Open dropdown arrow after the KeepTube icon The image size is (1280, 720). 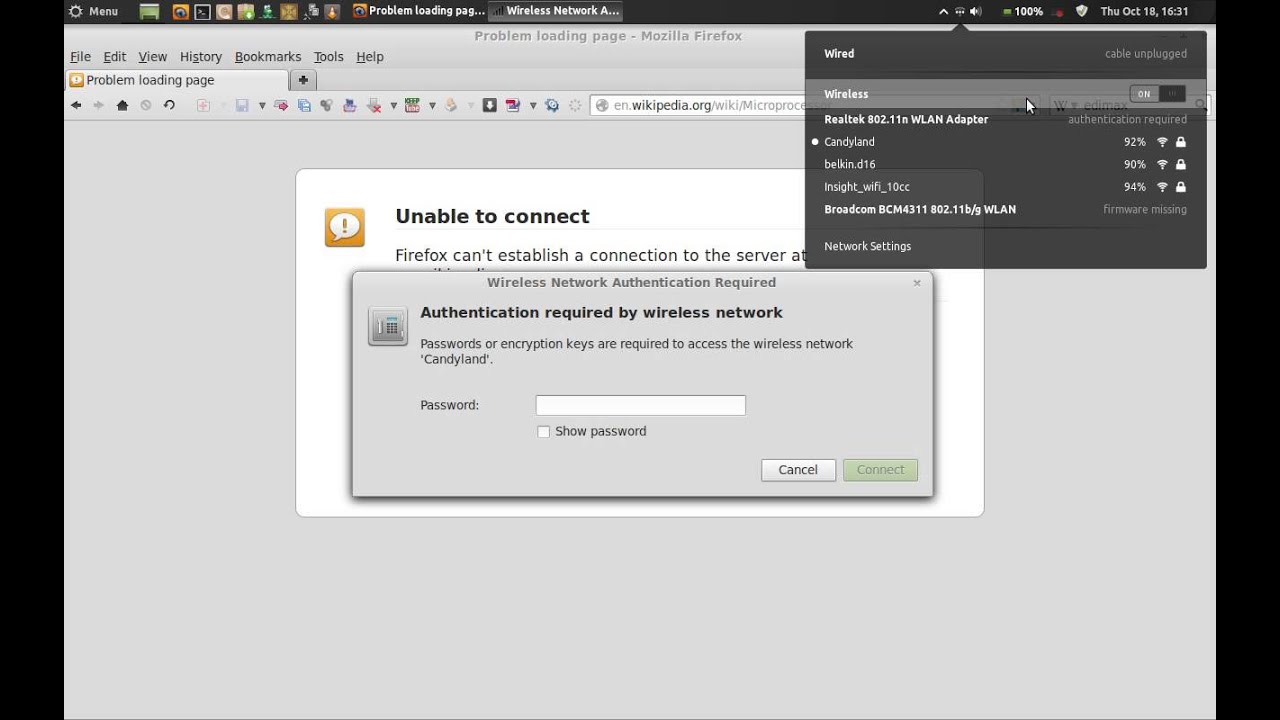point(432,105)
